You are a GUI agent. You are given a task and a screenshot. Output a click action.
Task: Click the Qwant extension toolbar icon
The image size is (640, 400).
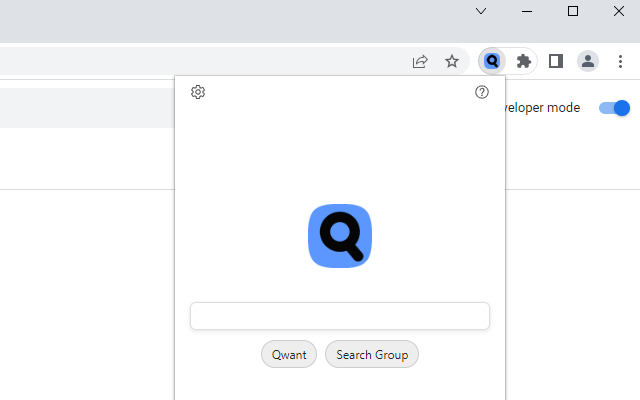(492, 61)
